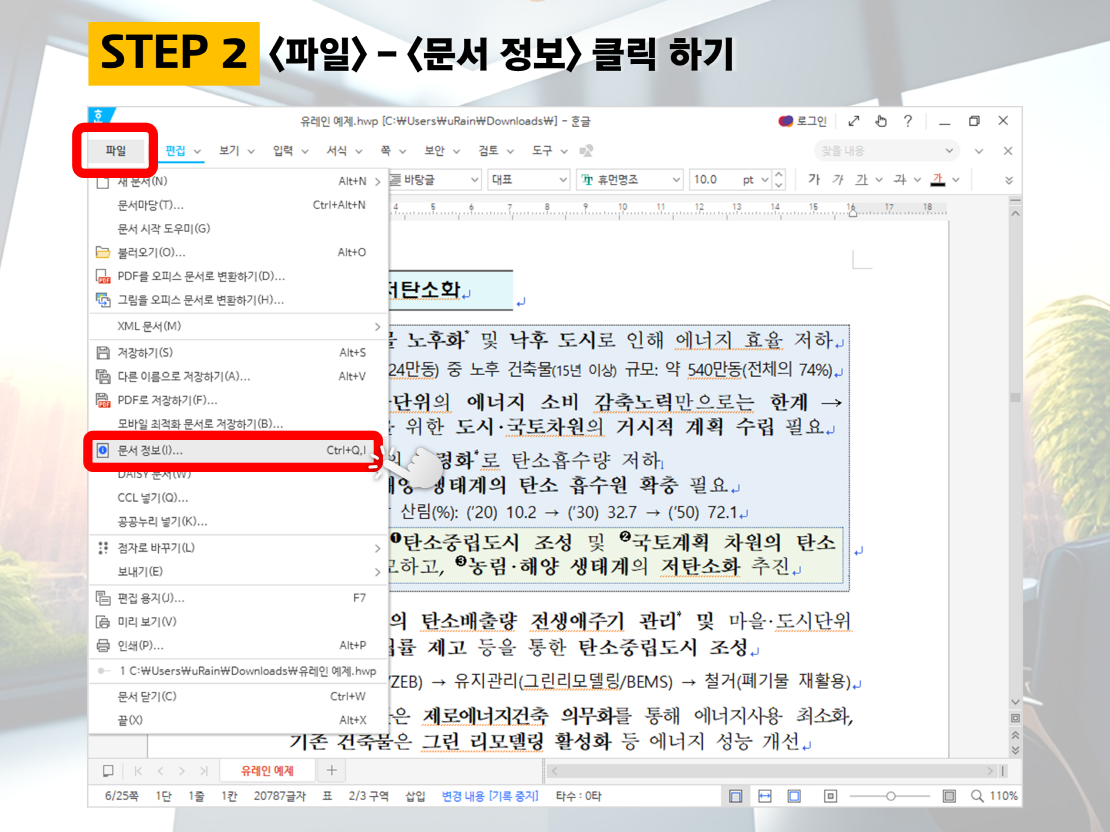The height and width of the screenshot is (832, 1110).
Task: Click the 인쇄 printer icon
Action: tap(103, 646)
